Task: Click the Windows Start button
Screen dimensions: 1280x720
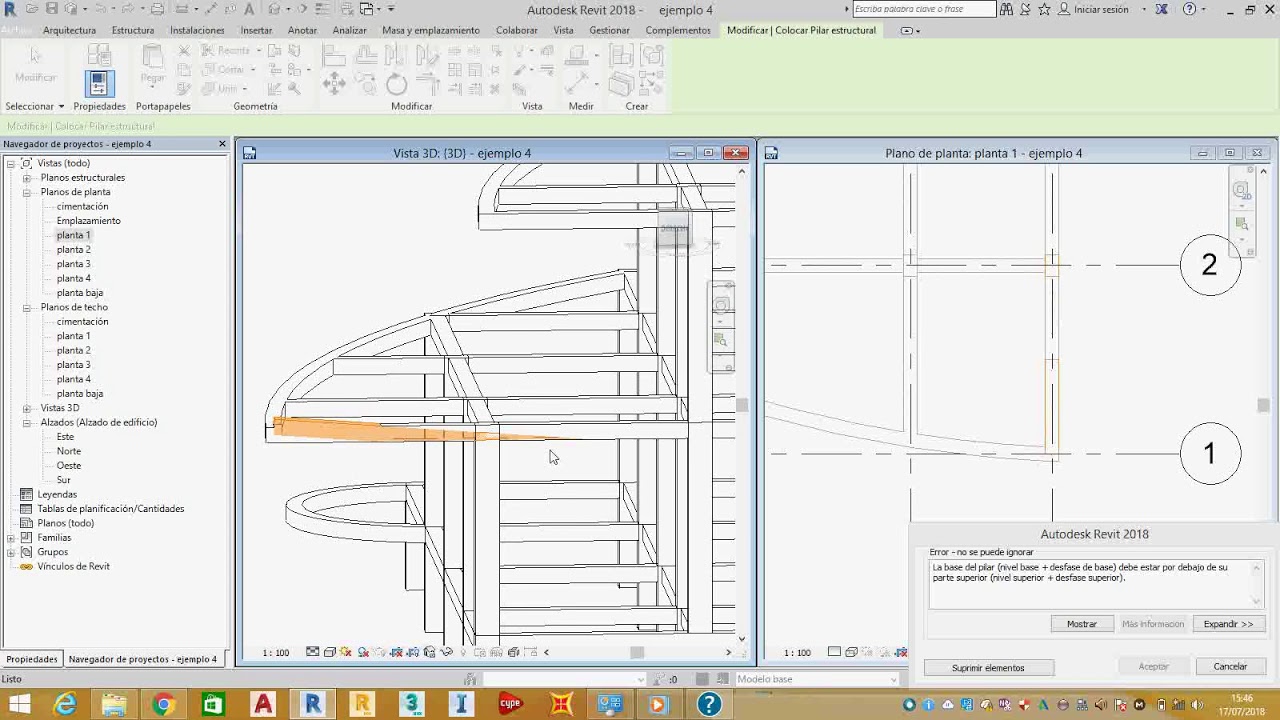Action: click(x=19, y=704)
